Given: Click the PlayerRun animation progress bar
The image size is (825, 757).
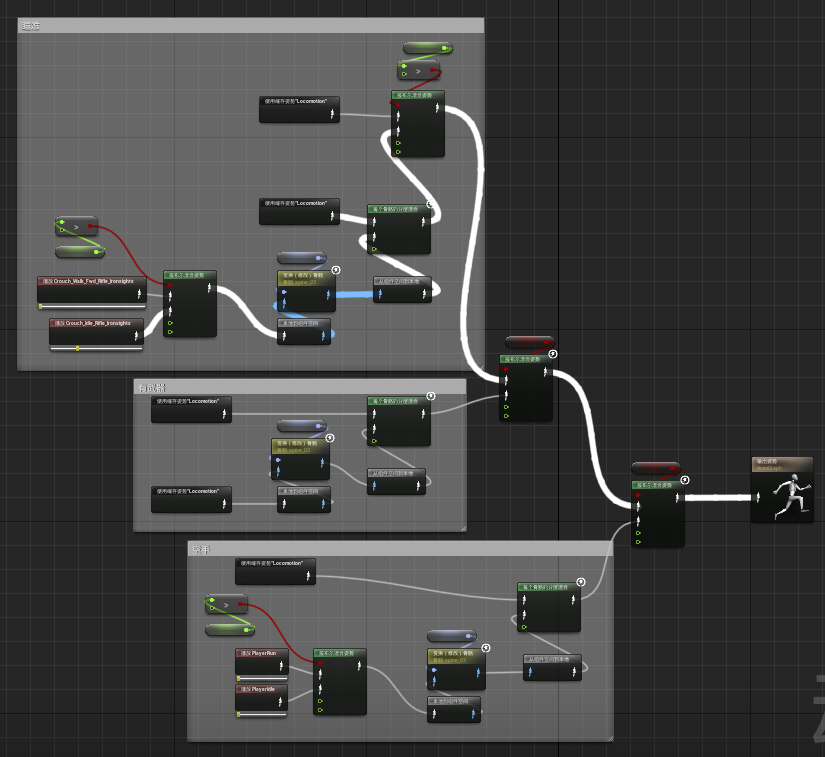Looking at the screenshot, I should coord(261,678).
